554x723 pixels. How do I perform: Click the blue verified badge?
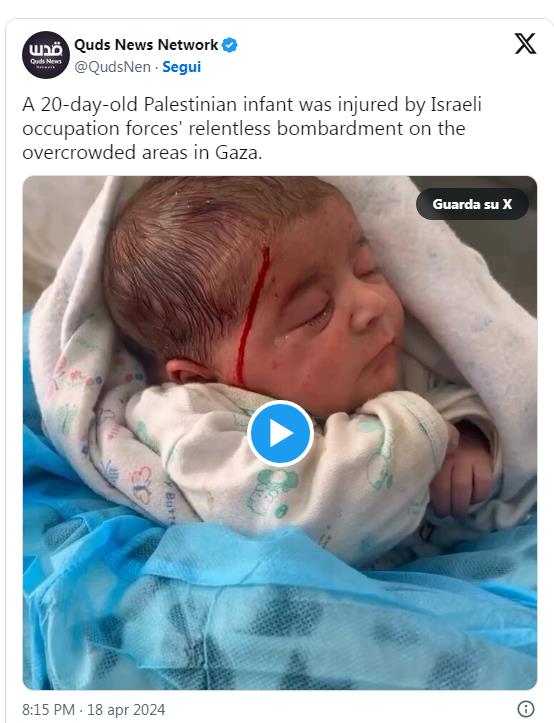(229, 45)
